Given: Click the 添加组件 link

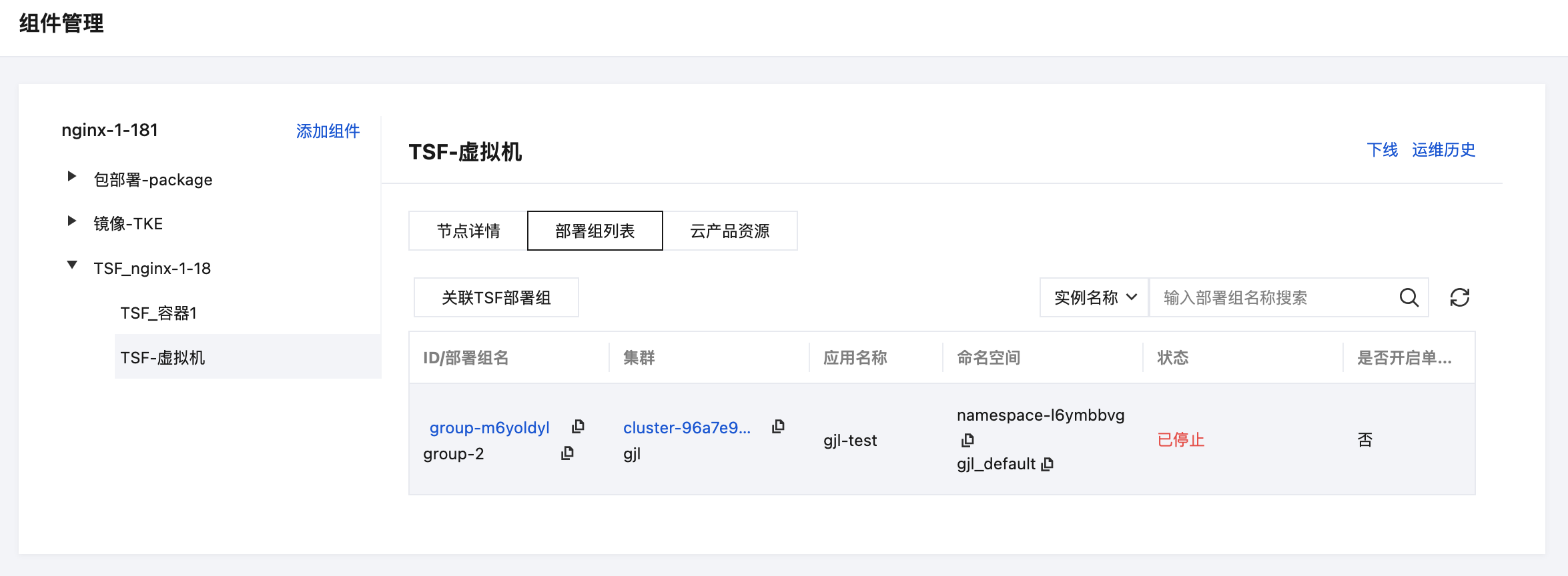Looking at the screenshot, I should click(x=328, y=131).
